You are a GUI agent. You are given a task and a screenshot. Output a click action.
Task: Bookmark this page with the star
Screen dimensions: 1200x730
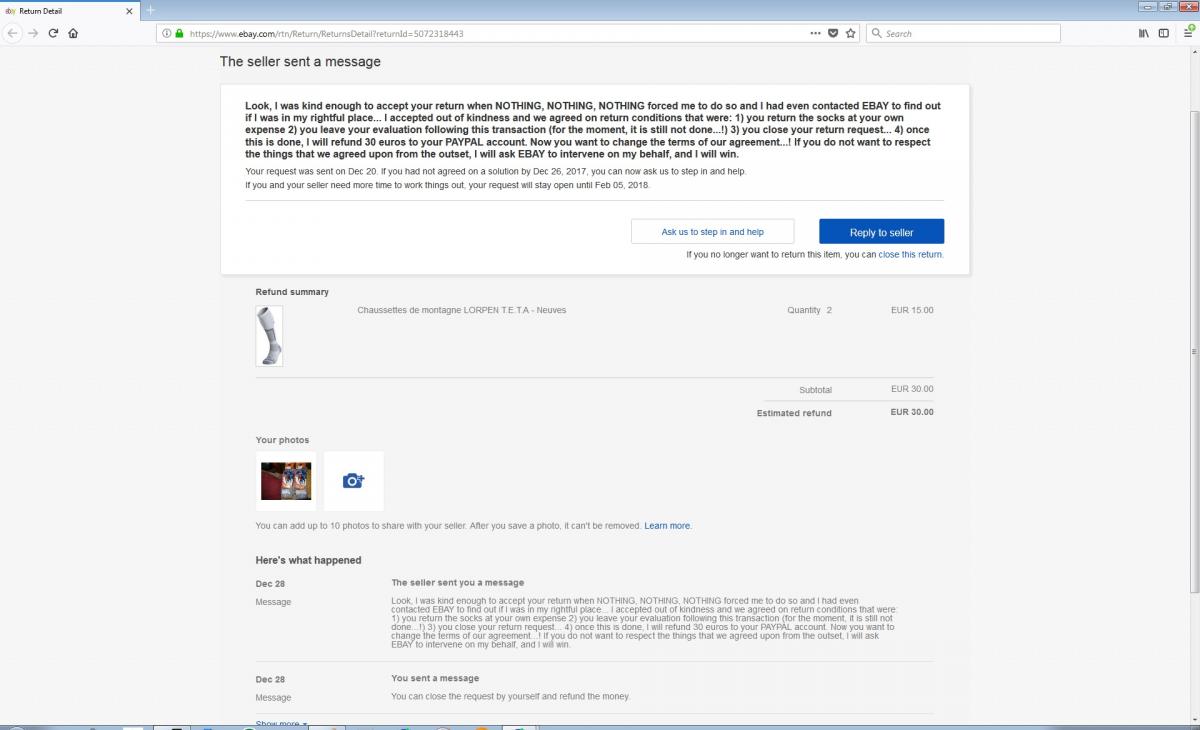[x=850, y=33]
